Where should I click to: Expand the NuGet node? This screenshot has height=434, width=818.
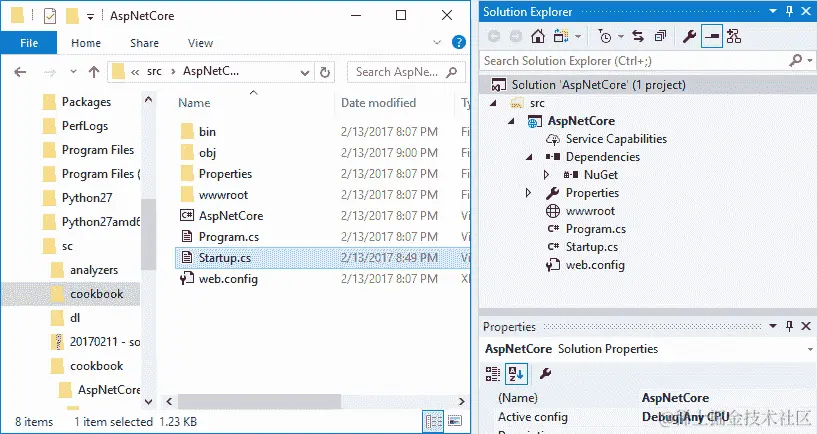pos(546,175)
